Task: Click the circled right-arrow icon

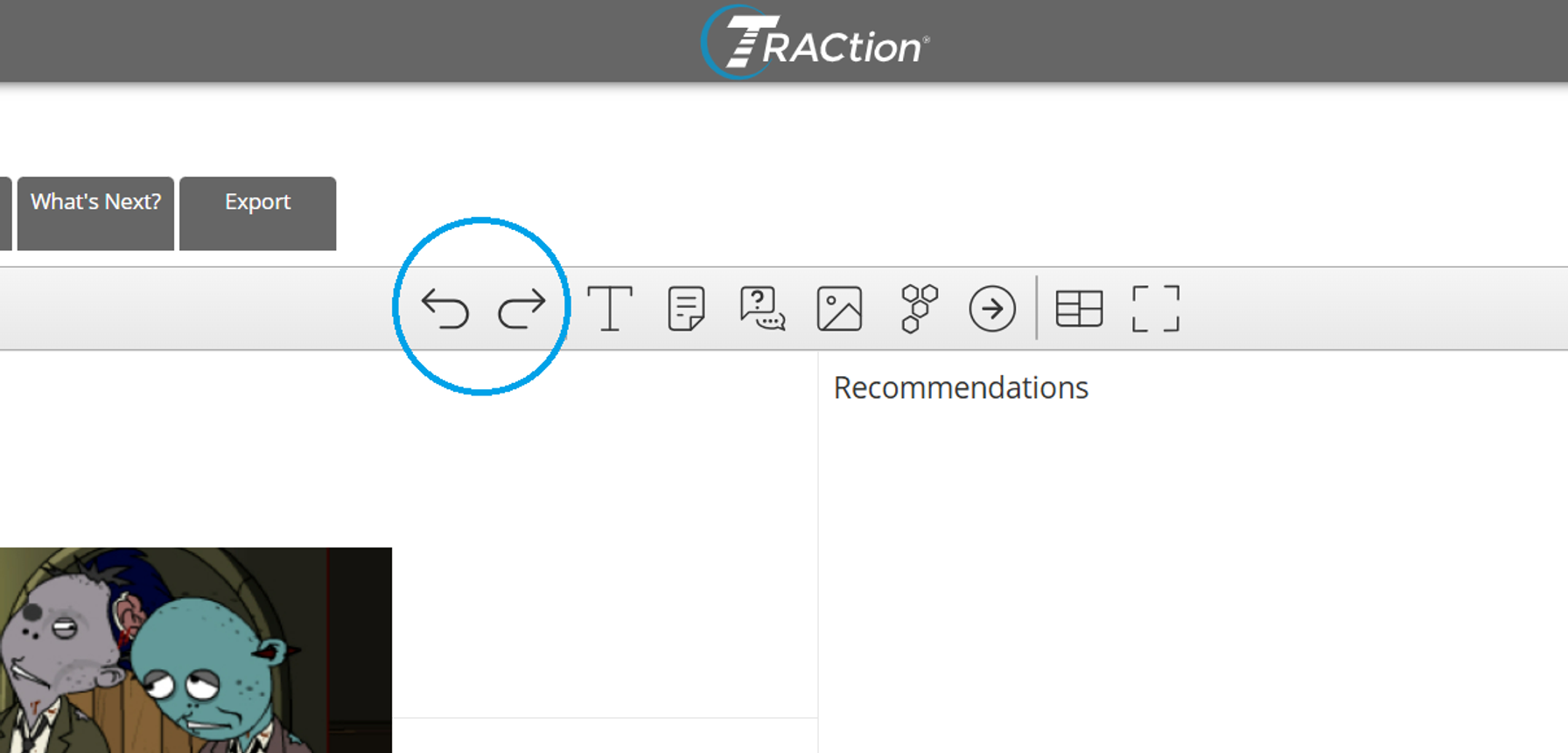Action: [992, 309]
